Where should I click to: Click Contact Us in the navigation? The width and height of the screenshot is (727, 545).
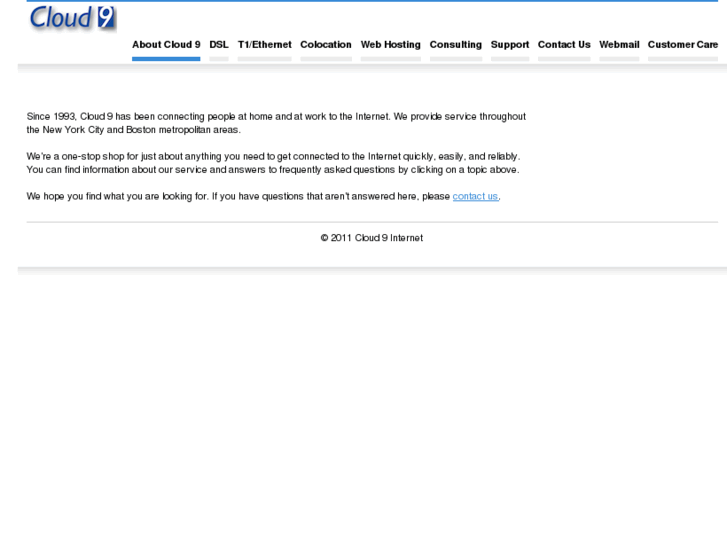[x=564, y=45]
